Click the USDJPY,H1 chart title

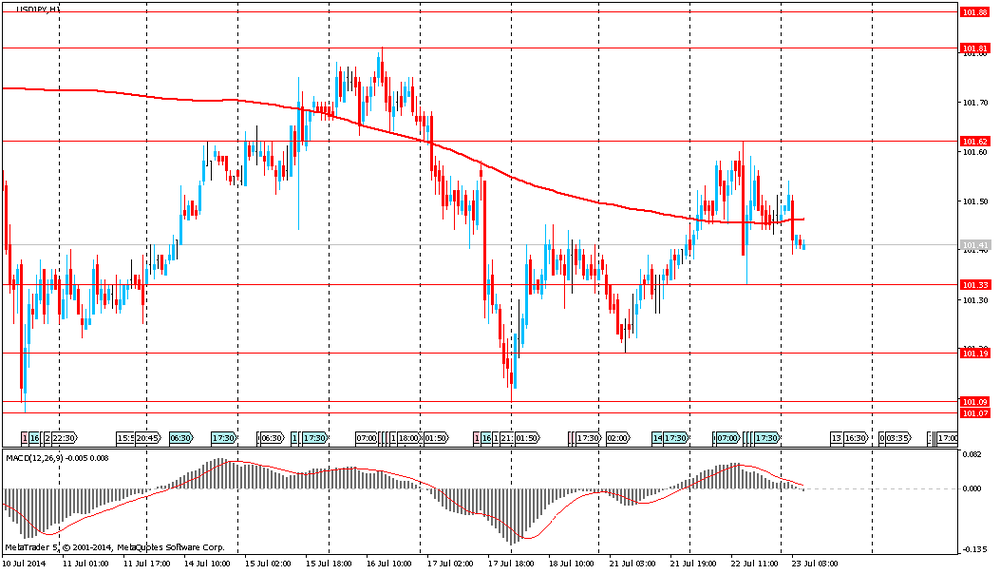coord(40,8)
